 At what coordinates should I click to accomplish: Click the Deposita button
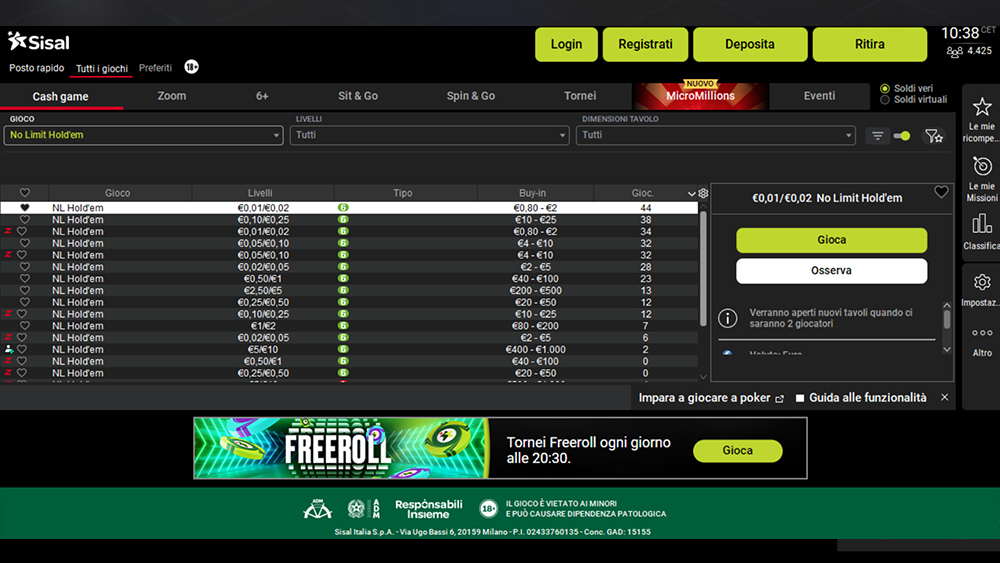coord(750,44)
